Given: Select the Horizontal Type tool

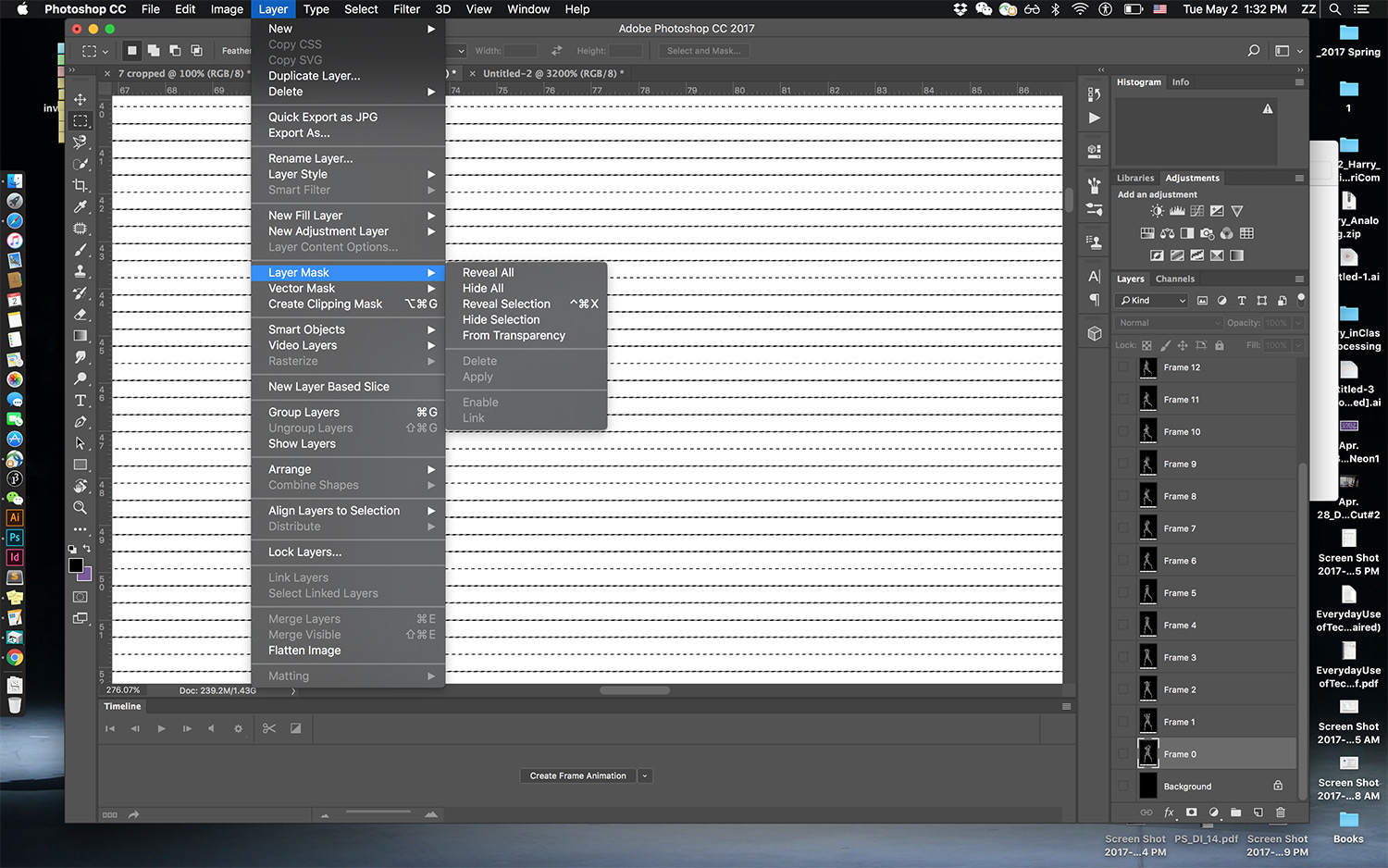Looking at the screenshot, I should point(81,401).
